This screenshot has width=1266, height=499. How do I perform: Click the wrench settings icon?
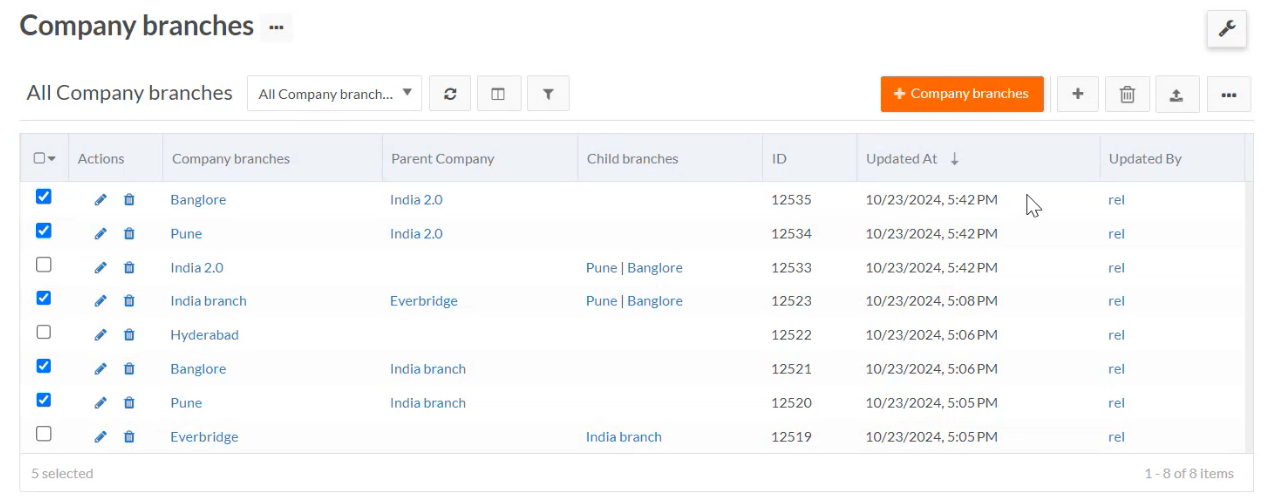[1226, 29]
